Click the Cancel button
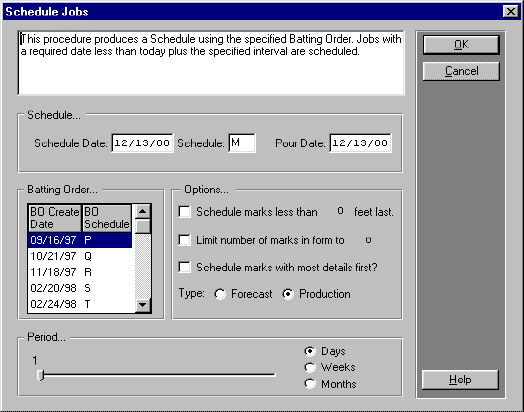 [x=461, y=71]
